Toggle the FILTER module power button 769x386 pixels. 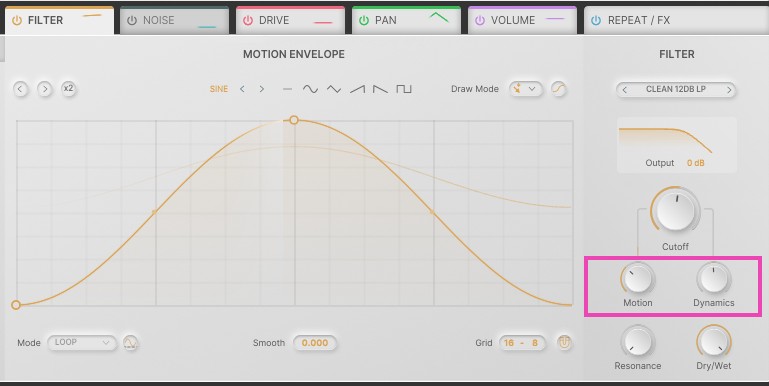[17, 21]
